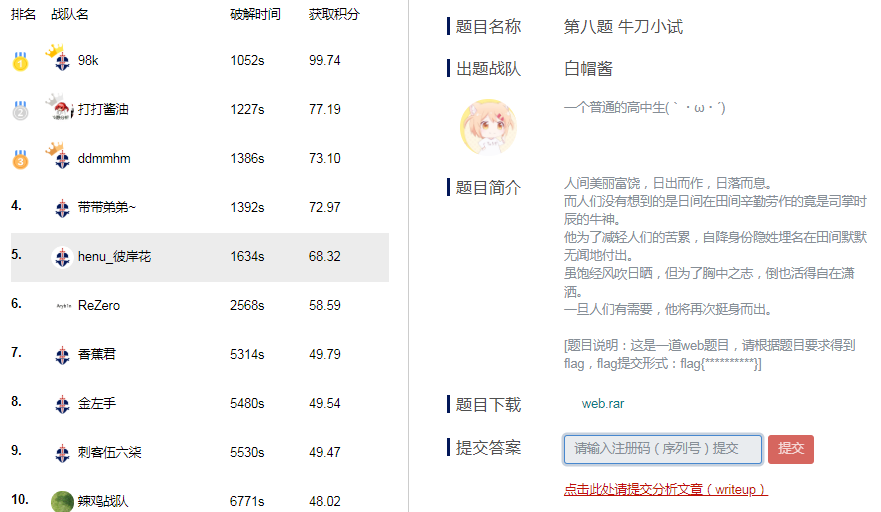
Task: Click score value 49.79
Action: [x=325, y=355]
